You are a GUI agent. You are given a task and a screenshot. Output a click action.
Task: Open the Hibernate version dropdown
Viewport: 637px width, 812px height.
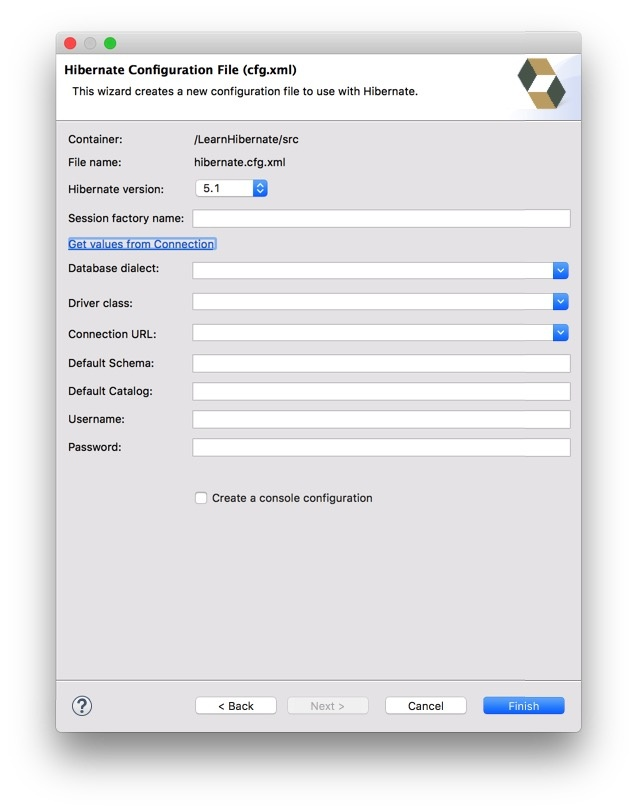coord(231,188)
